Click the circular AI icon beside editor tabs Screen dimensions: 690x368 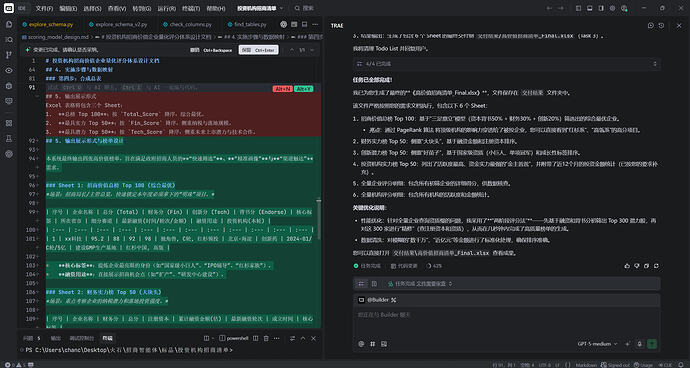coord(283,24)
